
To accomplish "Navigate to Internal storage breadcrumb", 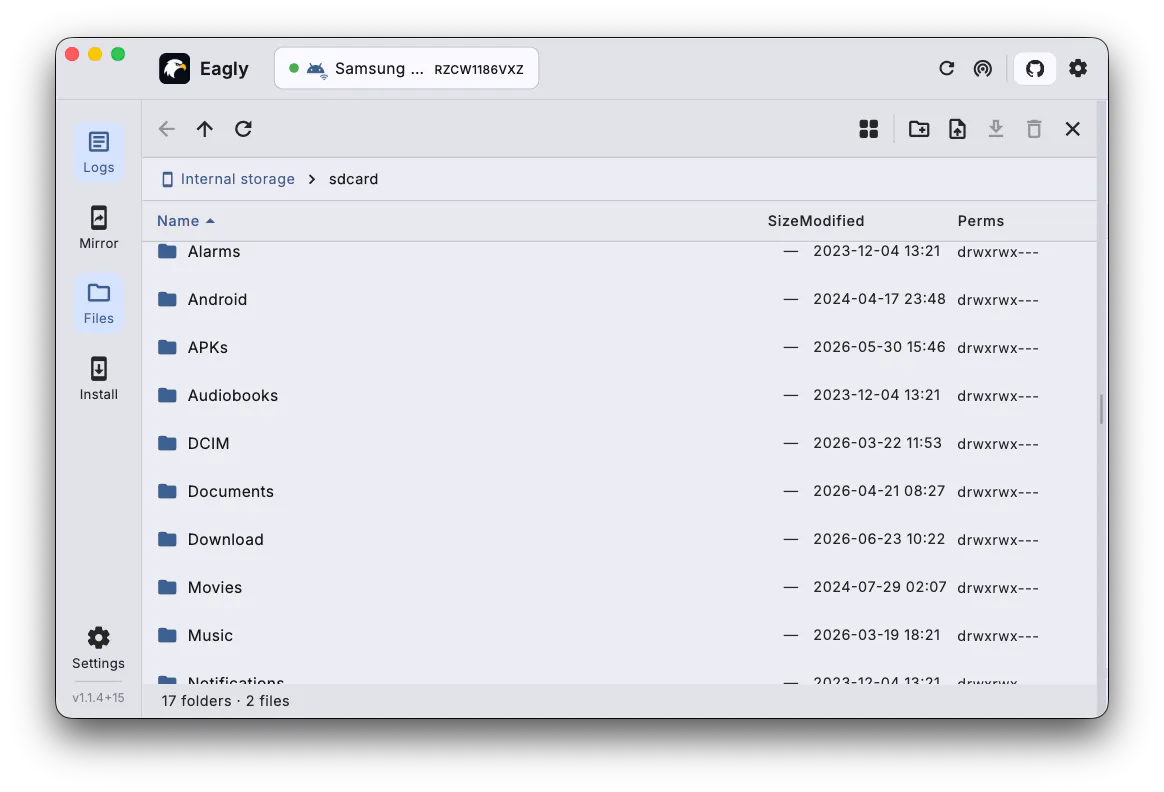I will 229,179.
